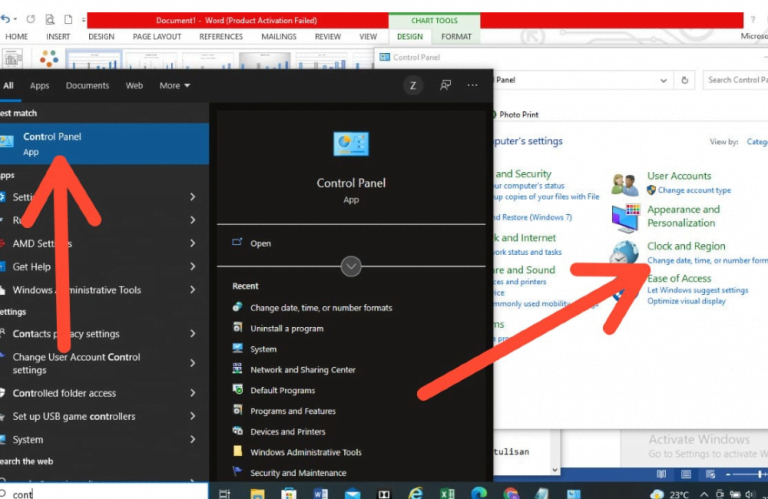The width and height of the screenshot is (768, 499).
Task: Open the three-dot options menu in the search panel
Action: click(x=472, y=85)
